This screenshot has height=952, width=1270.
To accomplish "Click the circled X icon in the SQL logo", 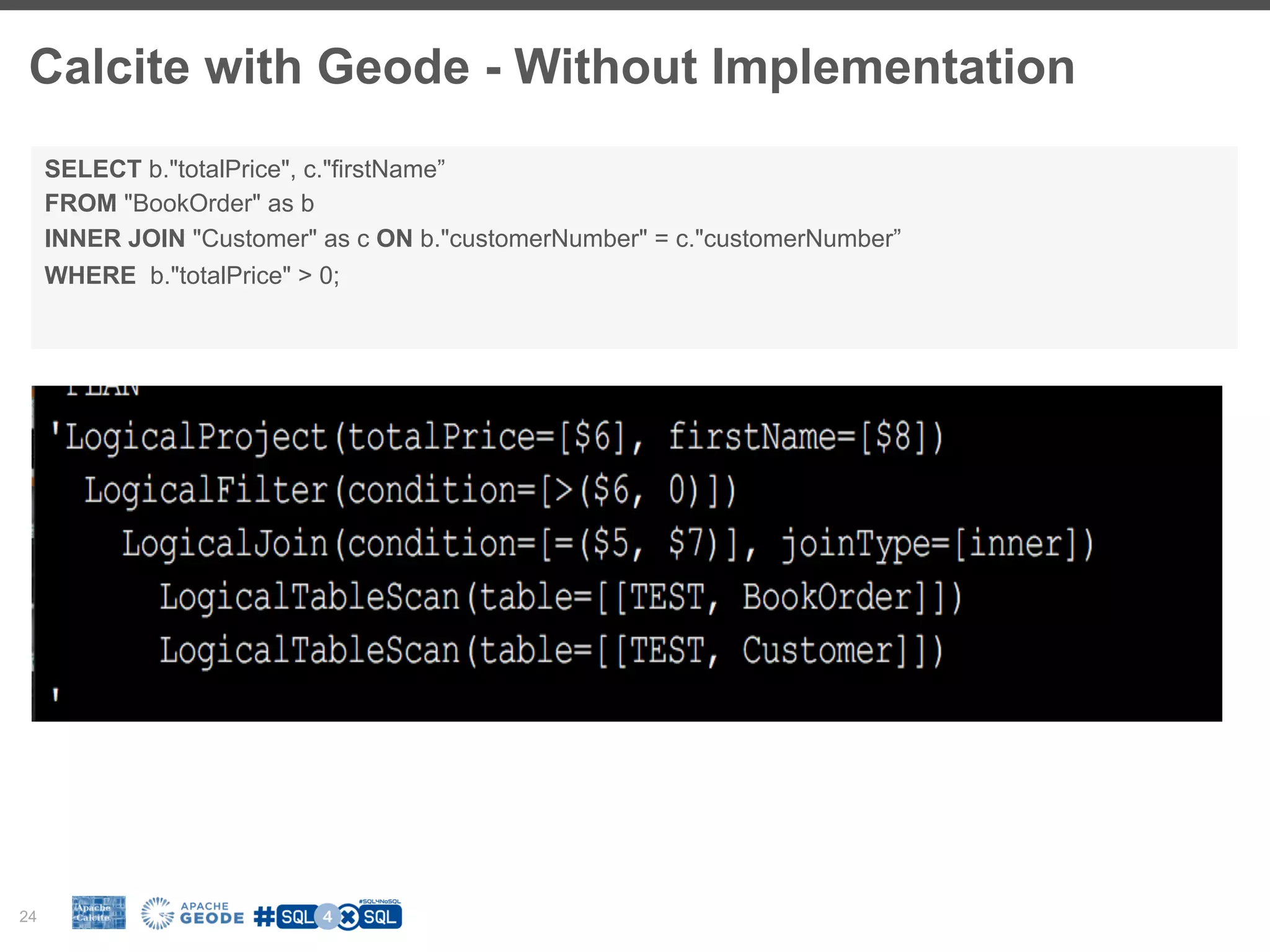I will point(349,917).
